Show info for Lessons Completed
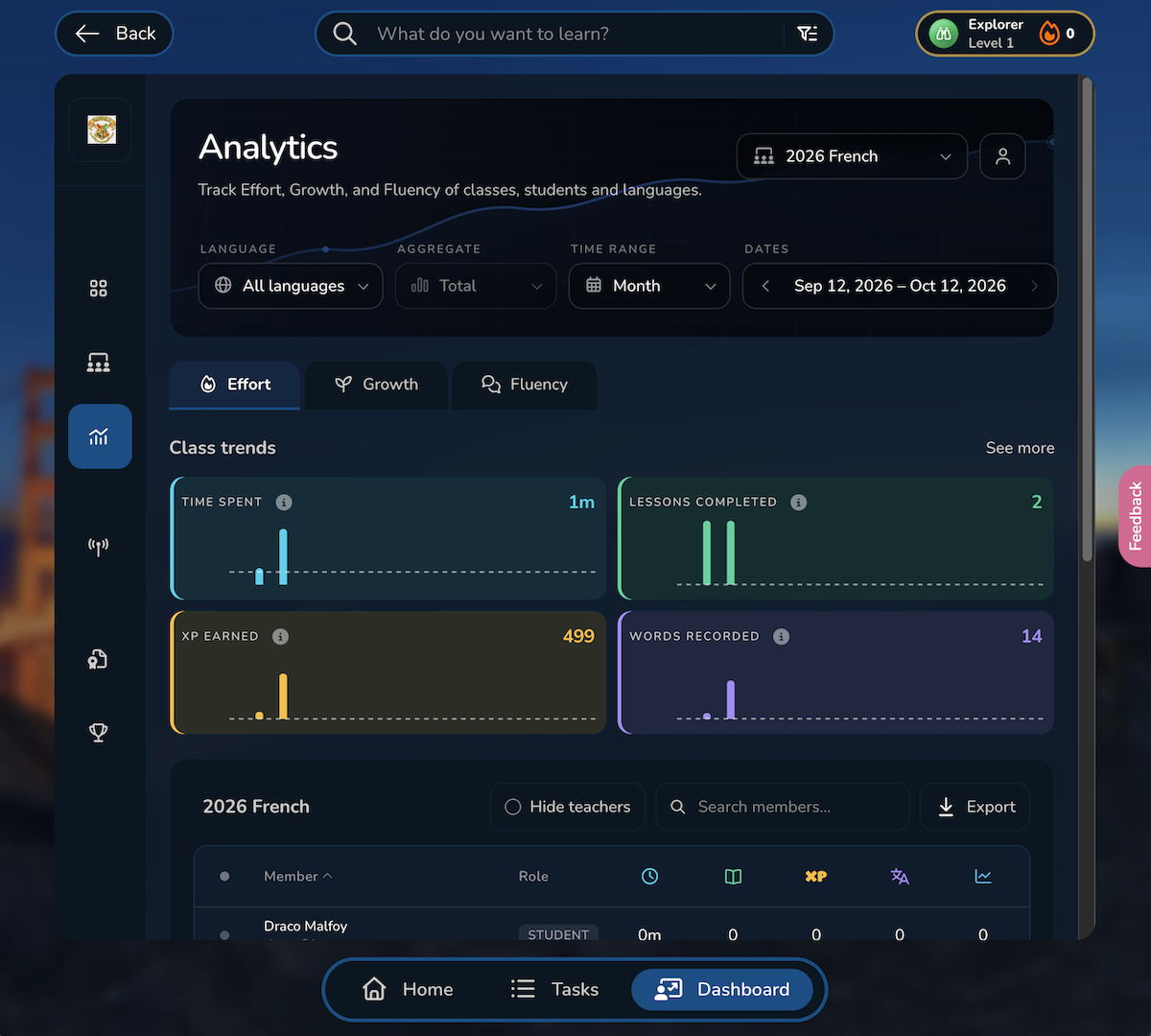1151x1036 pixels. [x=799, y=502]
